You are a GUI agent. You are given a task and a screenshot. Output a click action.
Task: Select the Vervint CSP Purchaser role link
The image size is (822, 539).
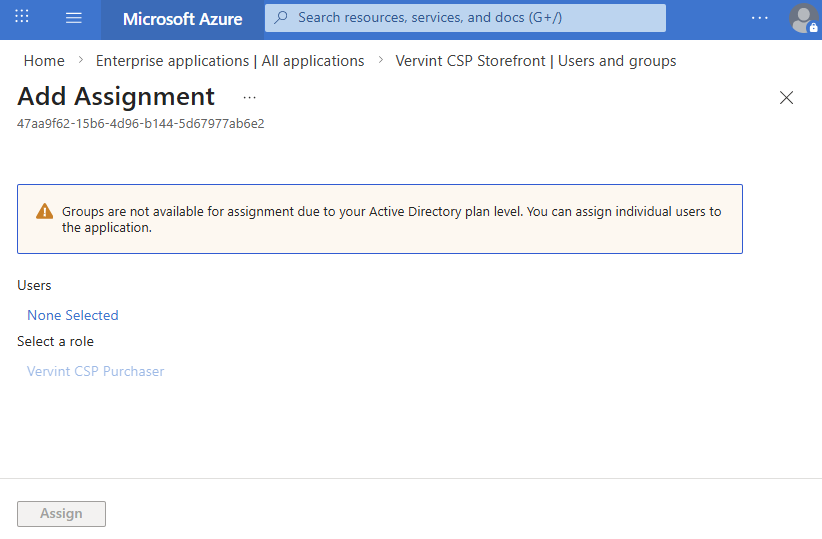point(95,371)
